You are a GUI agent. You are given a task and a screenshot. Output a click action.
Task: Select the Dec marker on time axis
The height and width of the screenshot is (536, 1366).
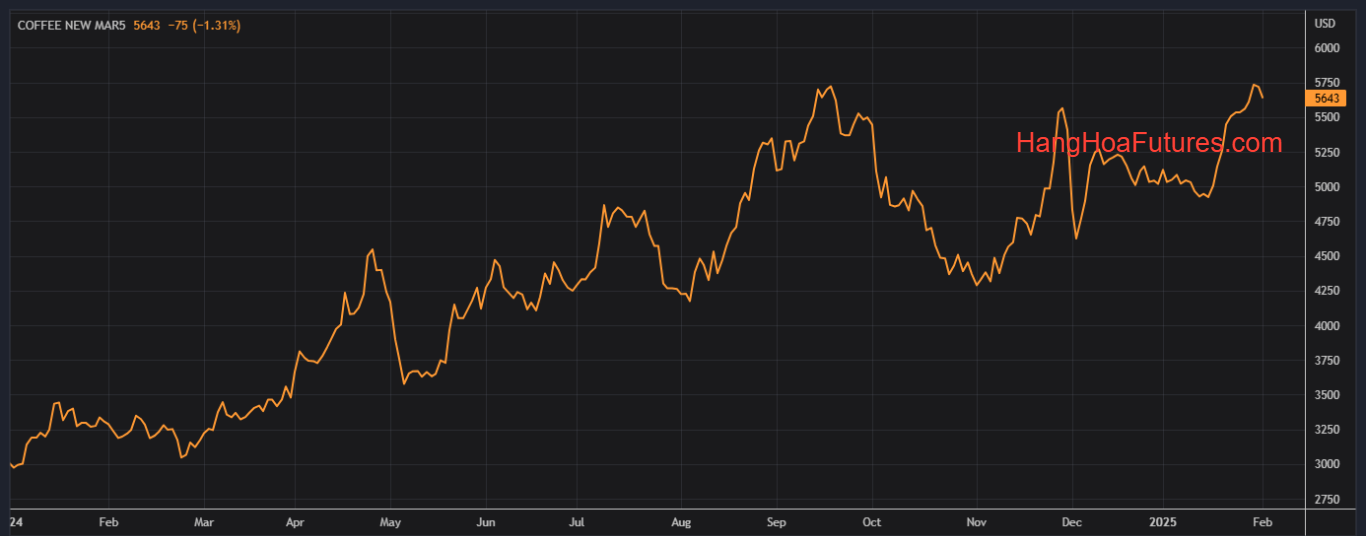point(1071,522)
